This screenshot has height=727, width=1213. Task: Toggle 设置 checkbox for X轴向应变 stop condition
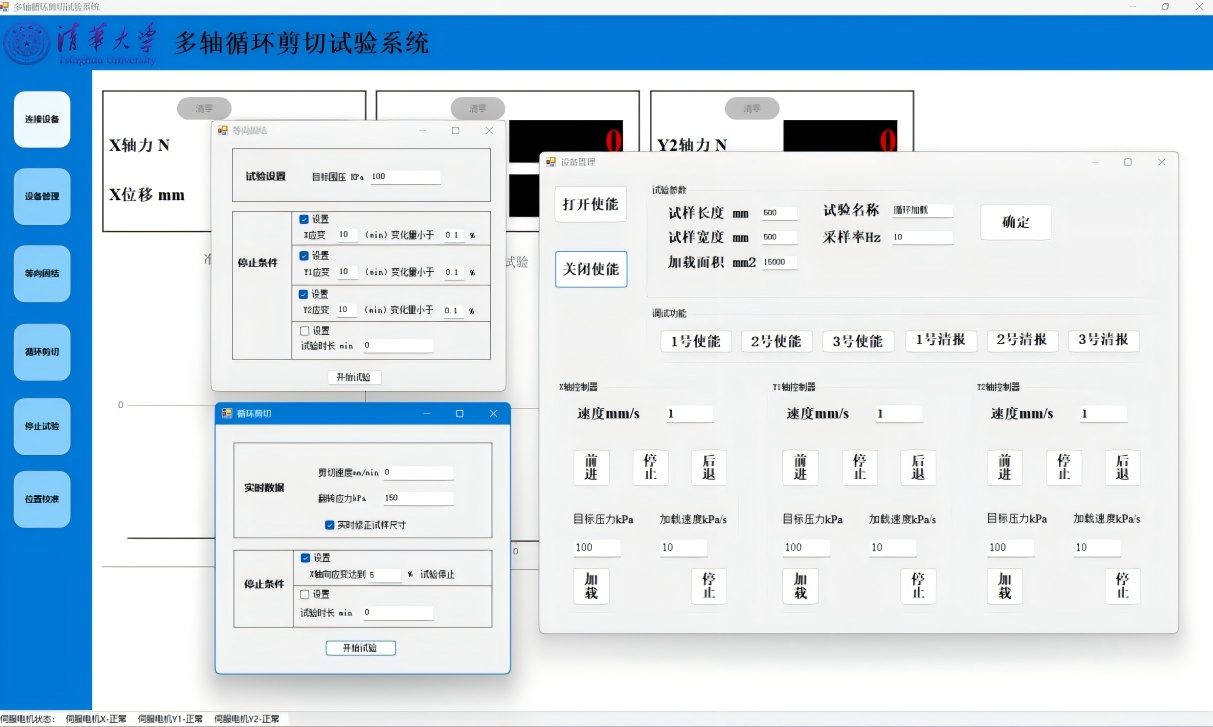[x=306, y=558]
